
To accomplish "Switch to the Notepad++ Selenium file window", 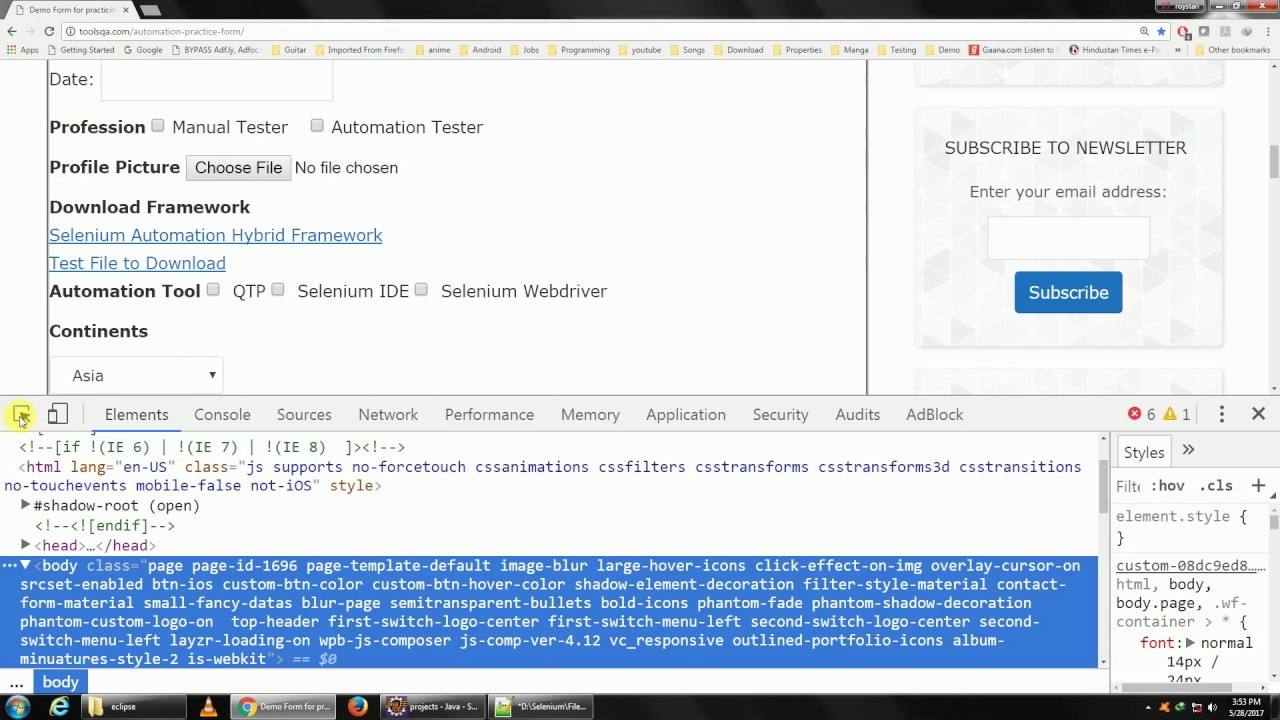I will [541, 707].
